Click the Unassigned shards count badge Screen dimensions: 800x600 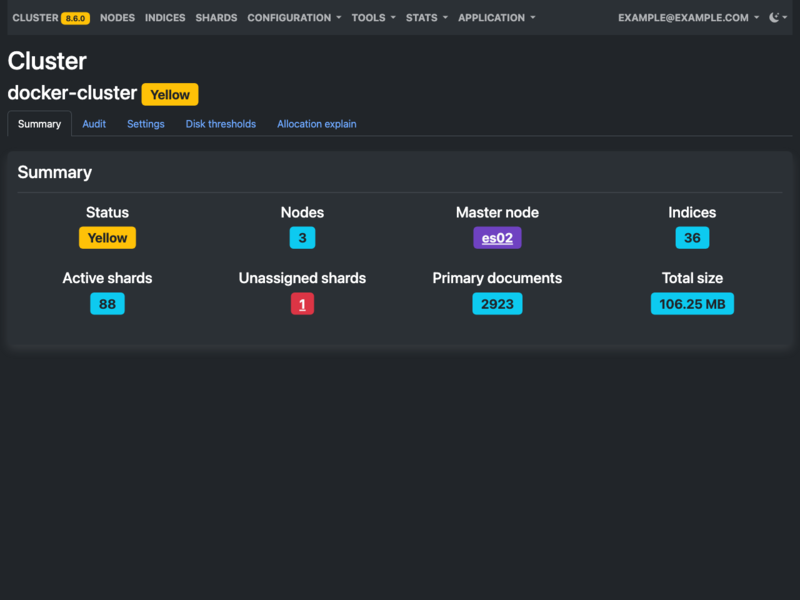(x=302, y=303)
